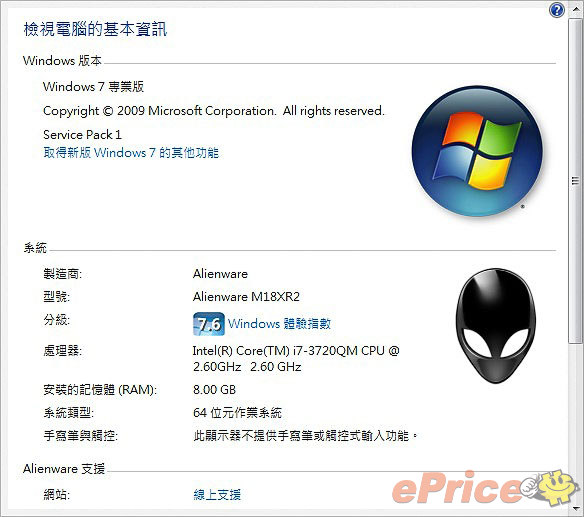Click the Alienware alien head logo
The width and height of the screenshot is (584, 517).
pyautogui.click(x=496, y=326)
